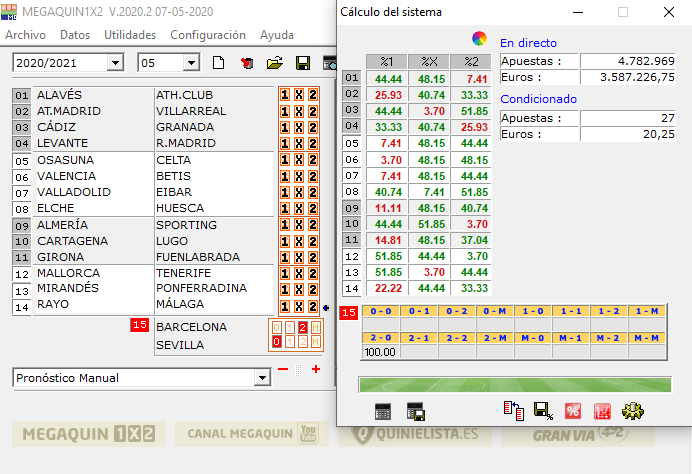Viewport: 692px width, 474px height.
Task: Click the gear settings icon
Action: click(633, 411)
